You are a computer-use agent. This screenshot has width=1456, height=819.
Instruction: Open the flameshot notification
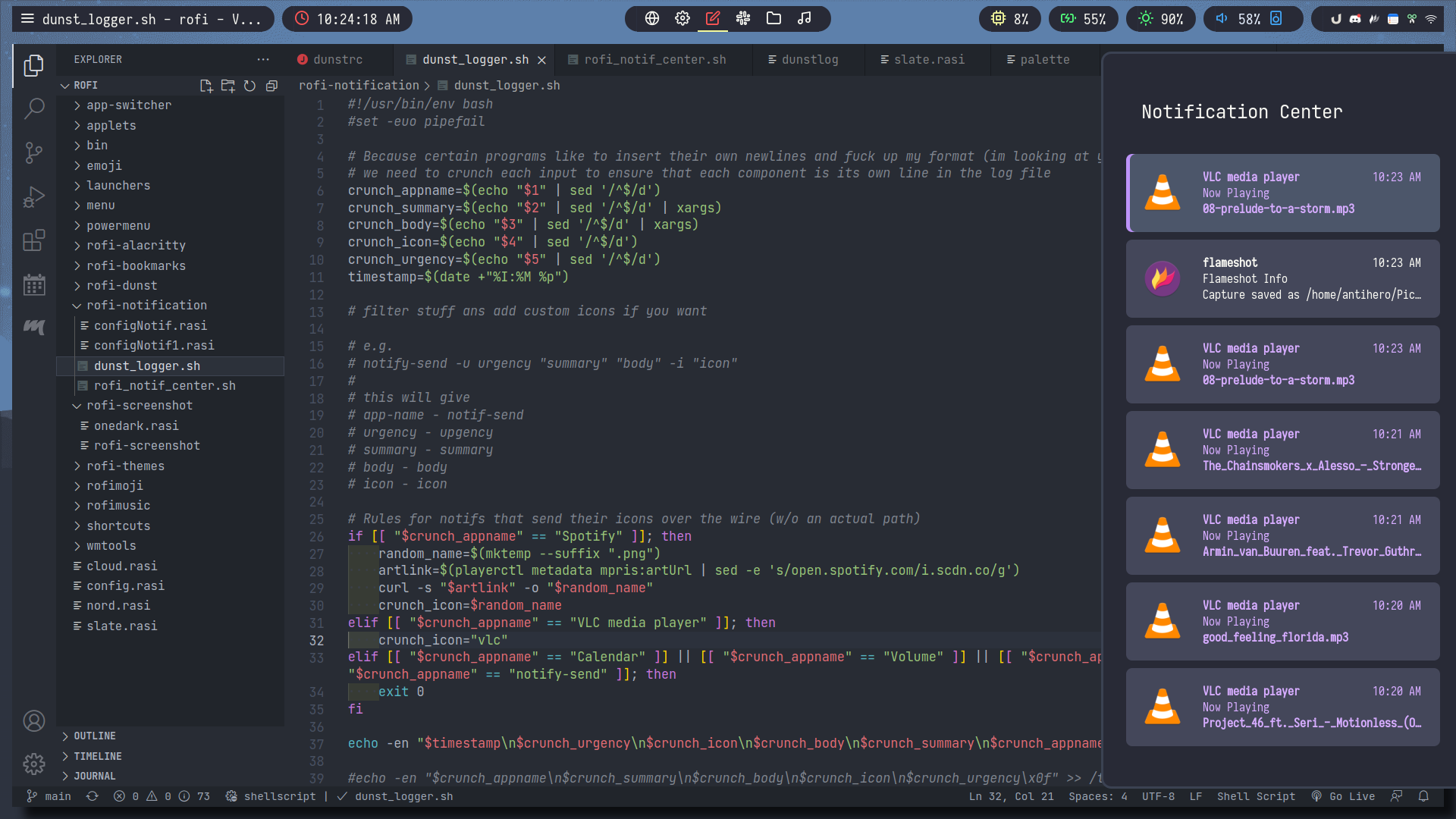(x=1282, y=278)
